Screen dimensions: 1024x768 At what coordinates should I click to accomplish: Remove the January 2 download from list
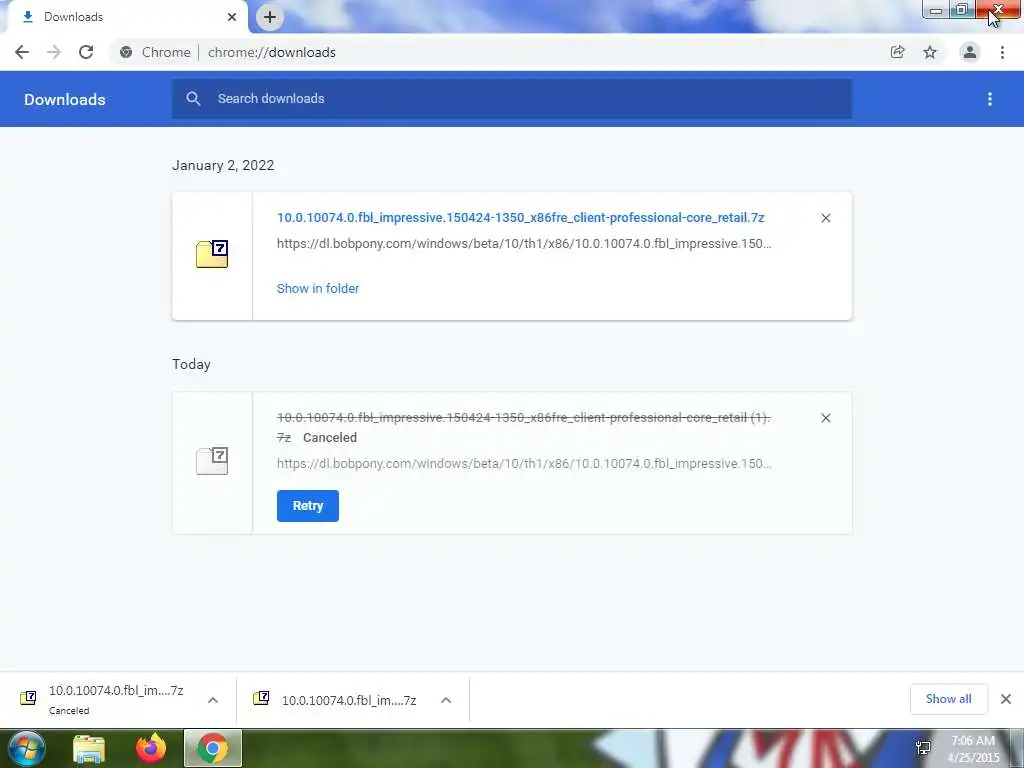pos(825,218)
